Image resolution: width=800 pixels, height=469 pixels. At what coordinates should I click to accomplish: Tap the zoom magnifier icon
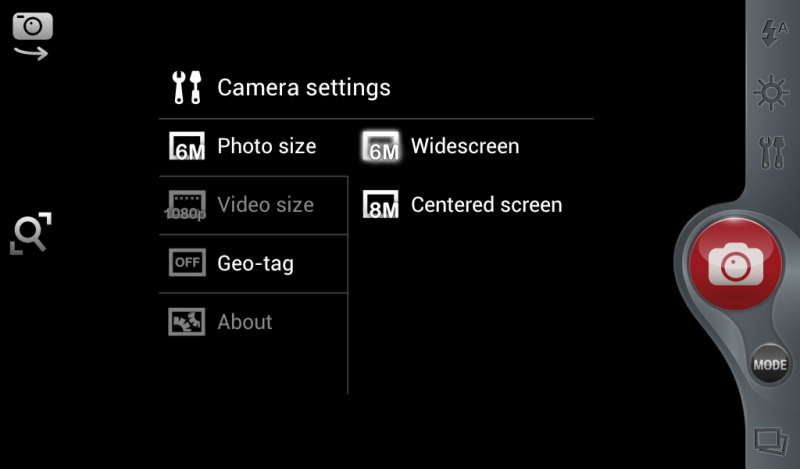pos(31,233)
